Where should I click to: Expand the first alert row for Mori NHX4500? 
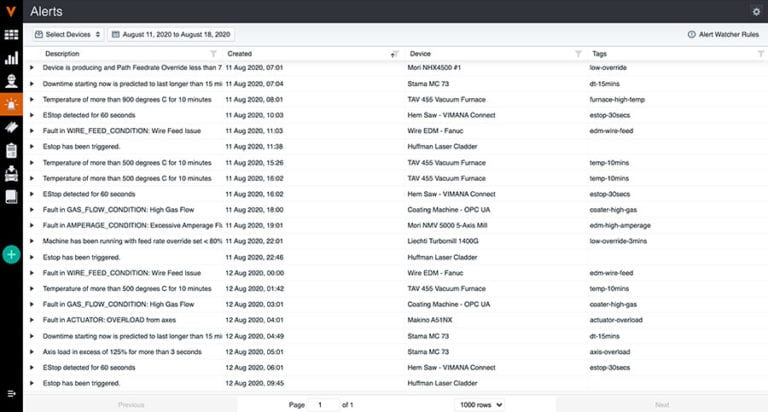pos(32,68)
